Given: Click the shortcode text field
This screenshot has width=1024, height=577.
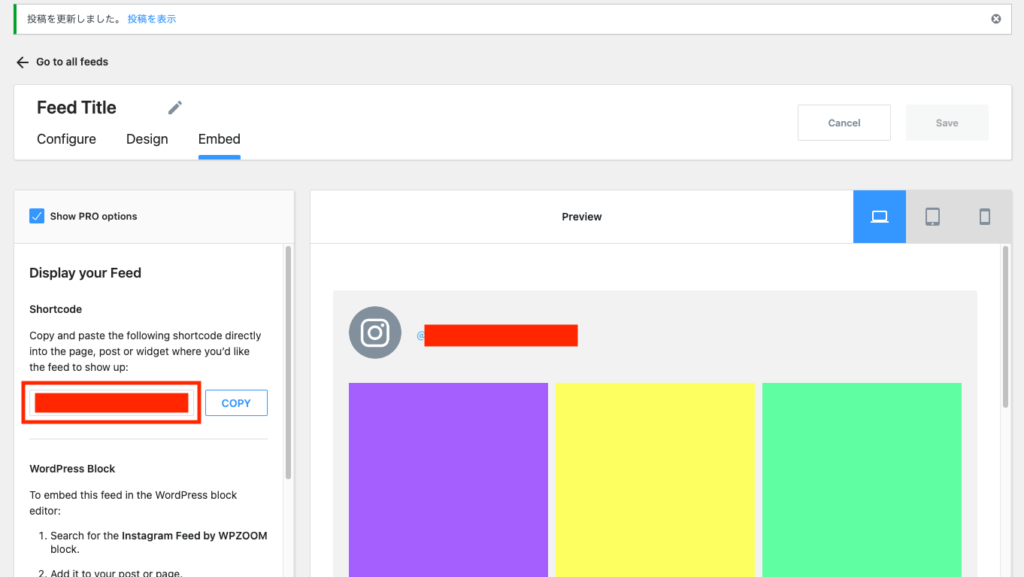Looking at the screenshot, I should click(112, 403).
